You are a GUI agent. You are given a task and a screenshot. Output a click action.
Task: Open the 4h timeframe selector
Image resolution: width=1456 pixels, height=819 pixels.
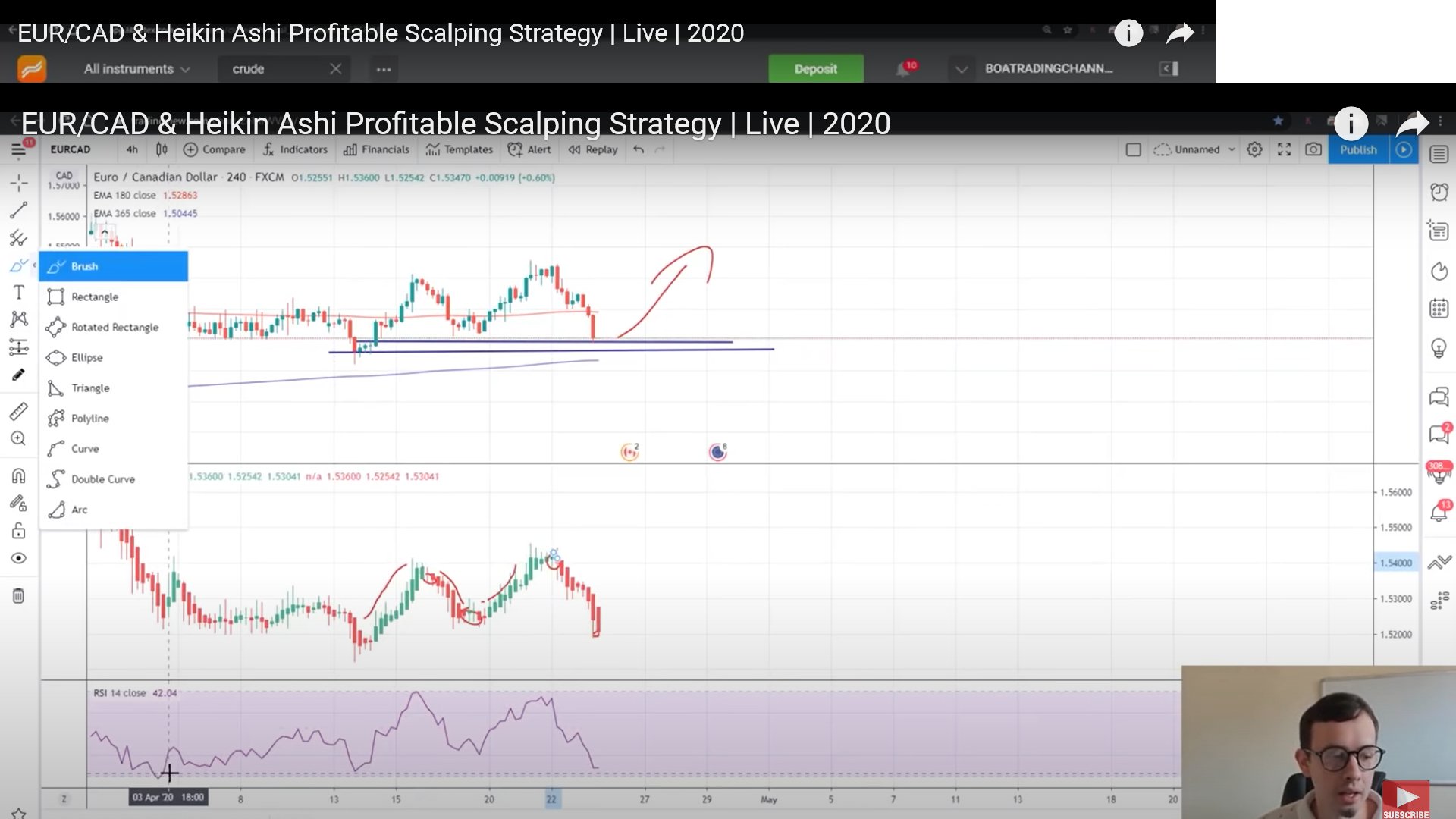tap(132, 149)
